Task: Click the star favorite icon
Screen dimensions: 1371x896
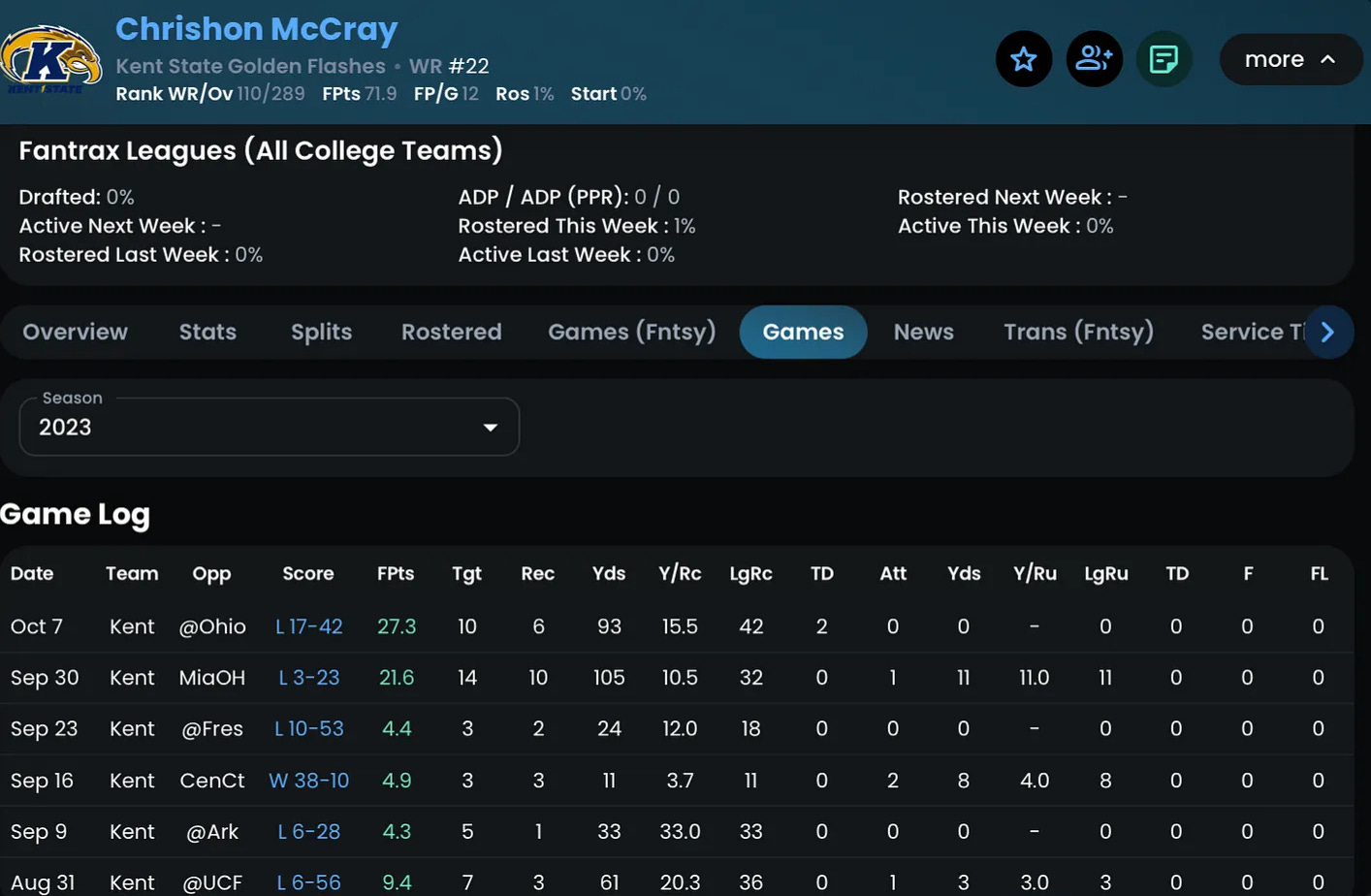Action: pos(1024,59)
